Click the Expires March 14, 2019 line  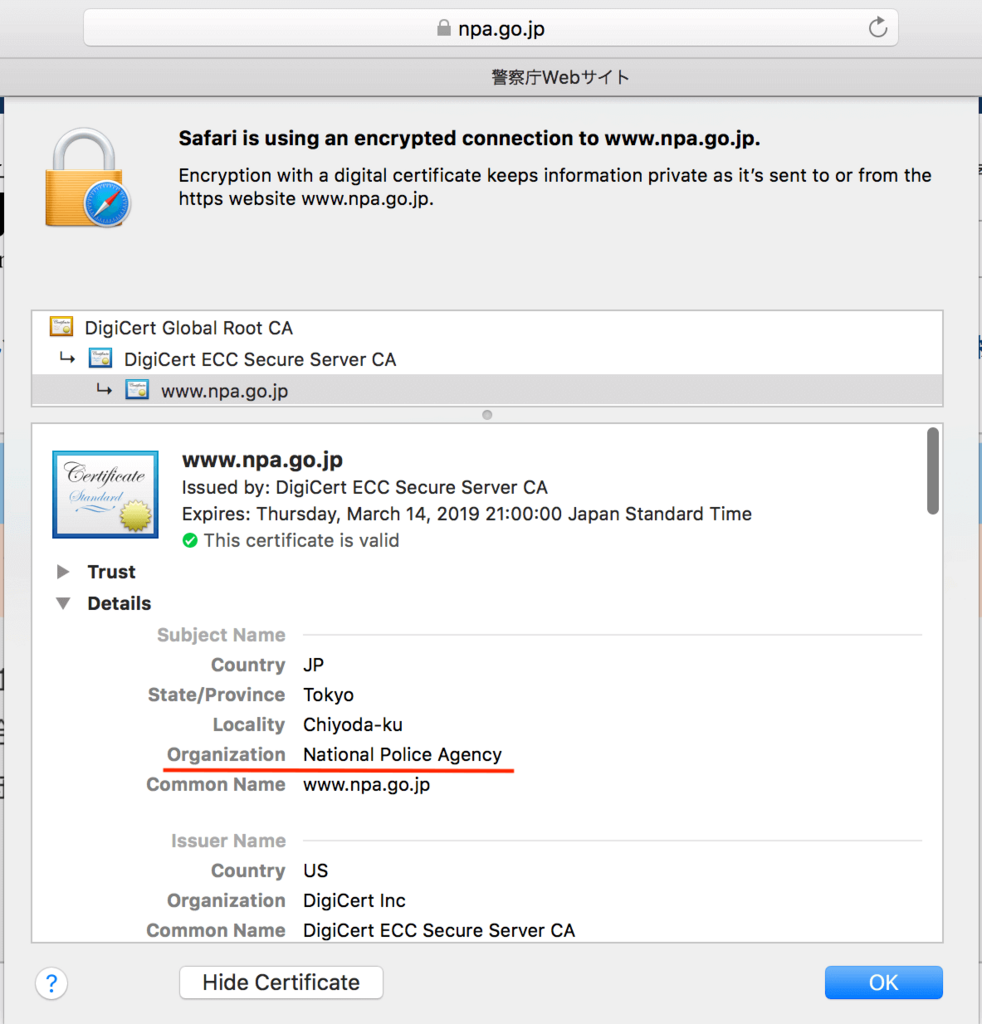[x=467, y=514]
